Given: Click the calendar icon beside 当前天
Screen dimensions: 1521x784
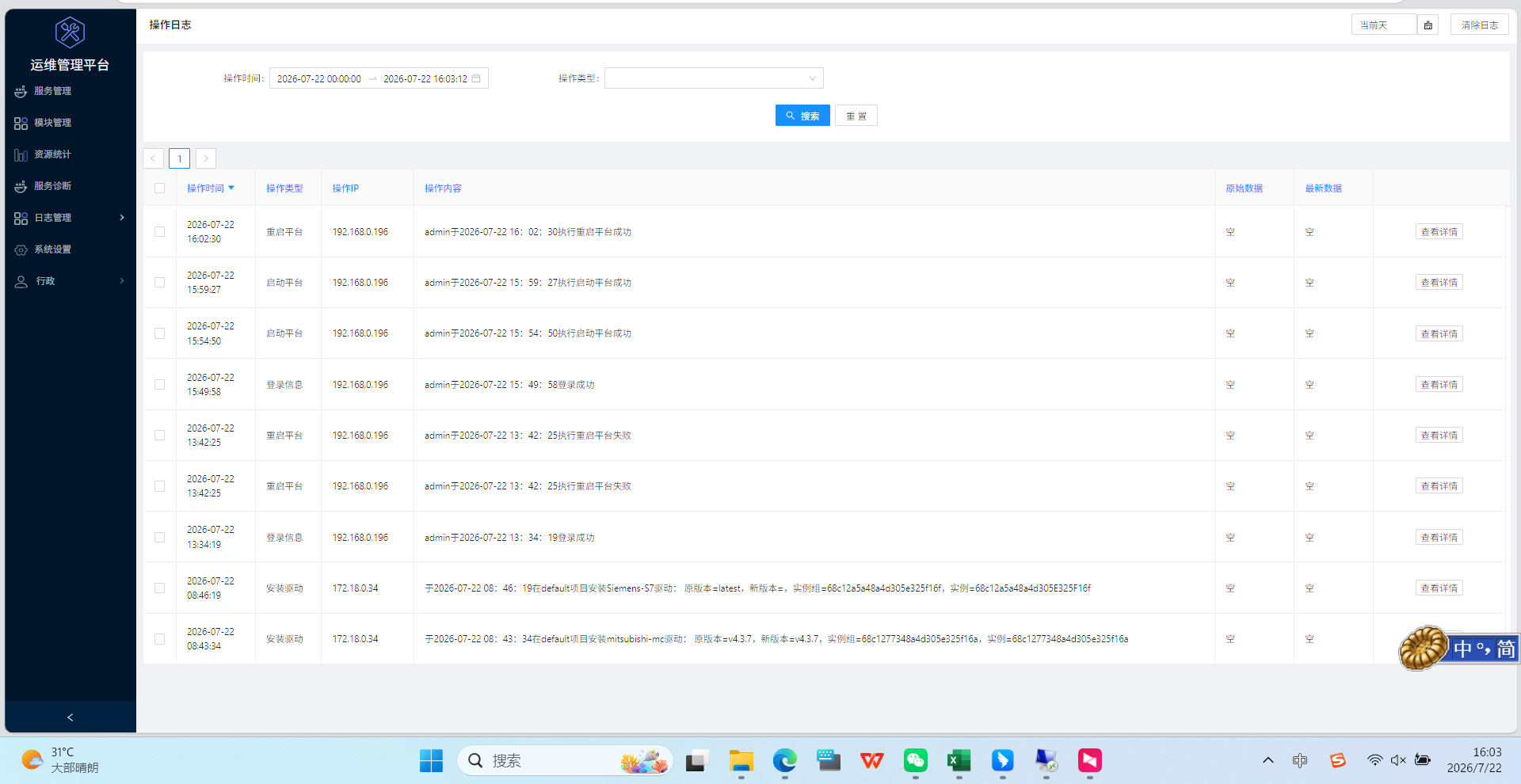Looking at the screenshot, I should pos(1428,25).
